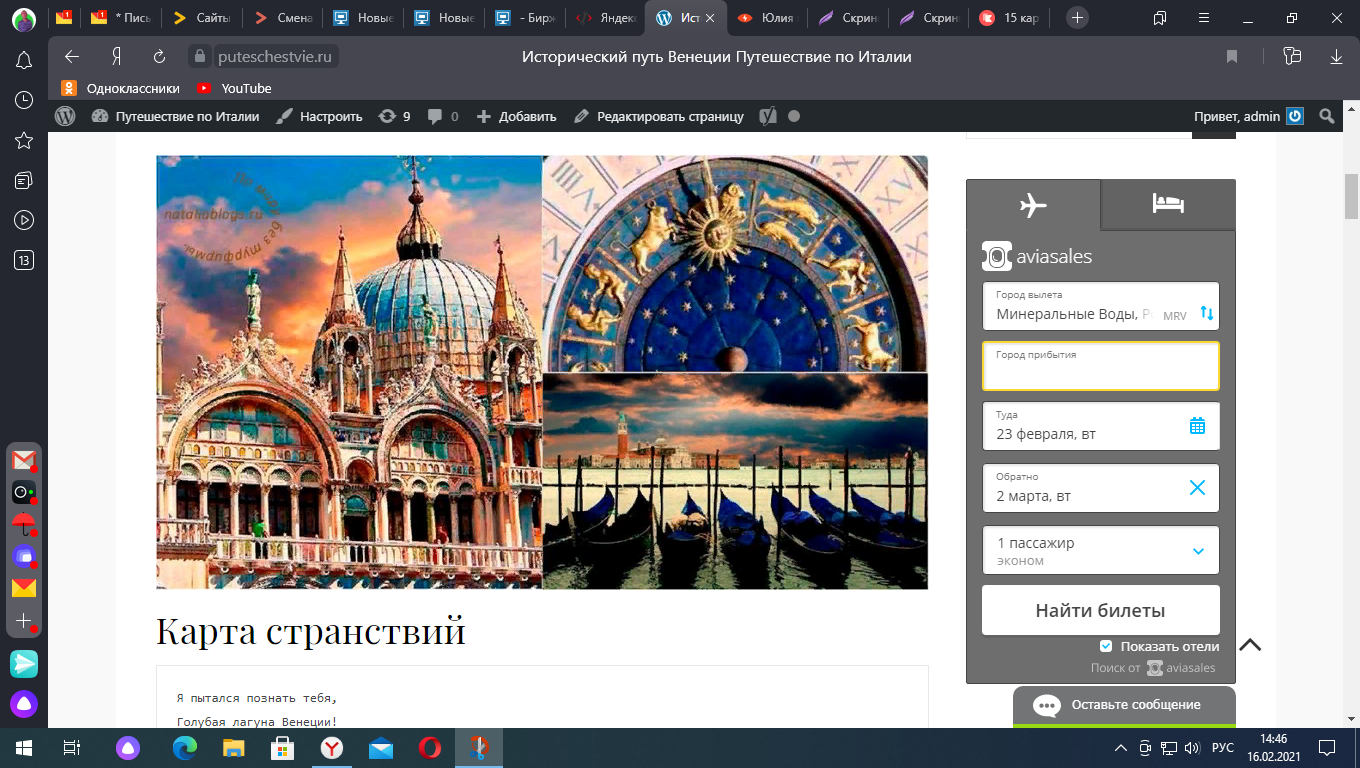Image resolution: width=1360 pixels, height=768 pixels.
Task: Launch Microsoft Edge from the taskbar
Action: point(185,748)
